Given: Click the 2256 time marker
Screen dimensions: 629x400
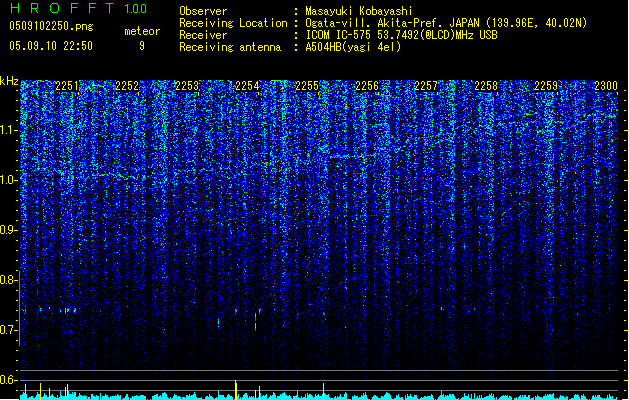Looking at the screenshot, I should pyautogui.click(x=367, y=86).
